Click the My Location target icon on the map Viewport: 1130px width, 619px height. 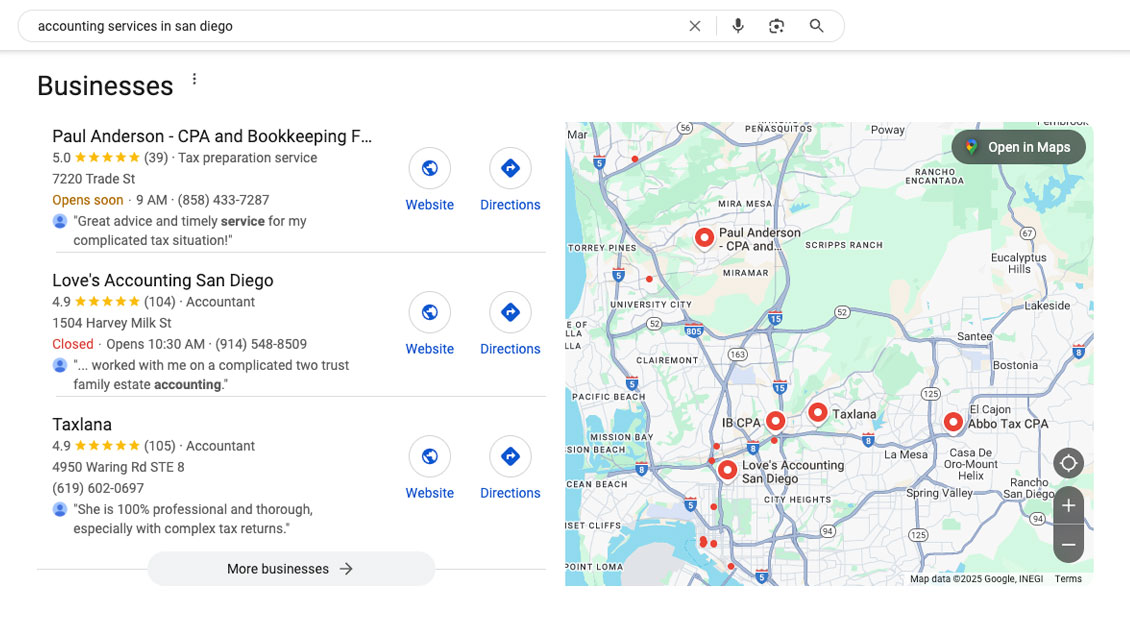(x=1068, y=463)
